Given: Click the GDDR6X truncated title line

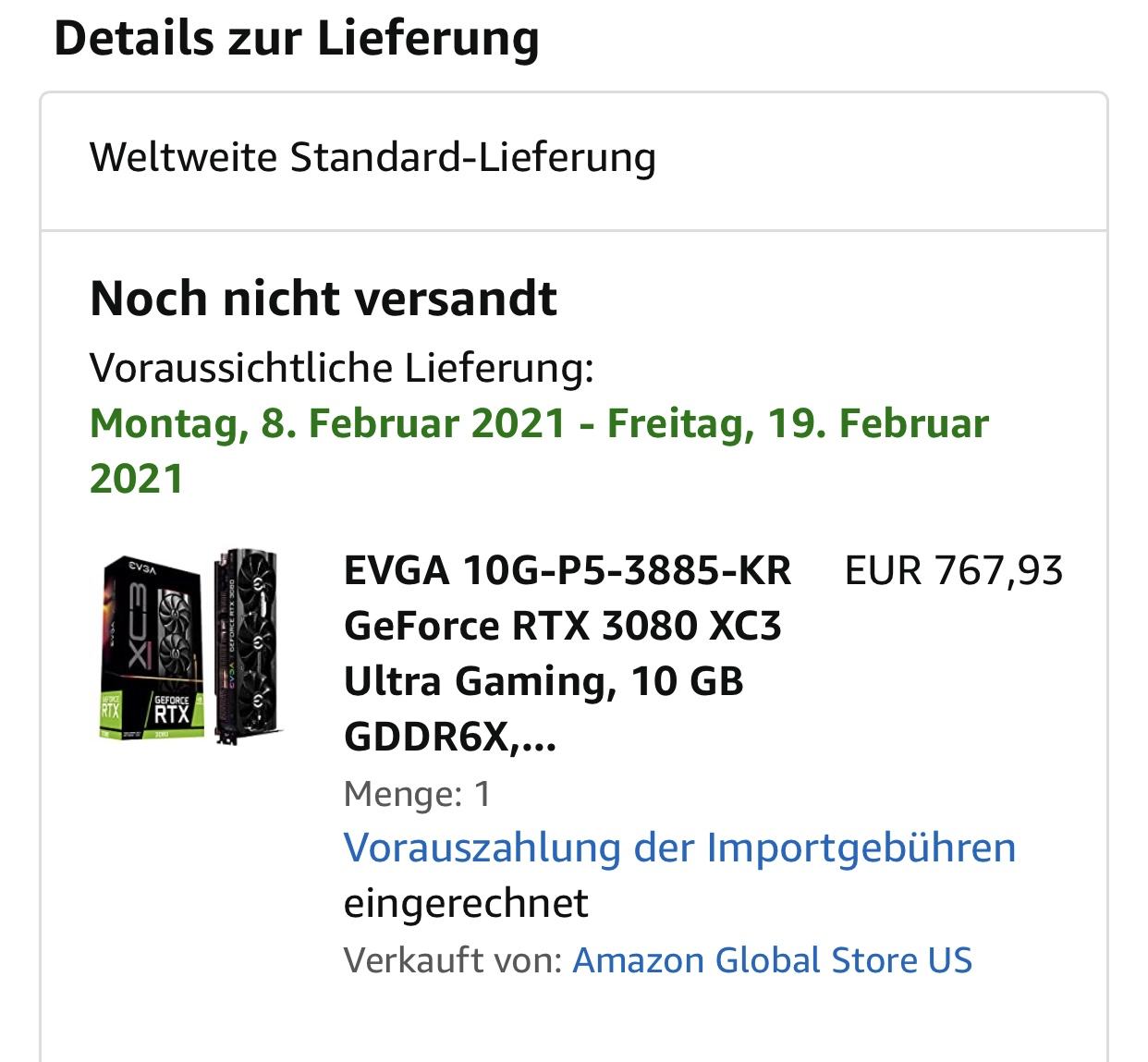Looking at the screenshot, I should 450,737.
